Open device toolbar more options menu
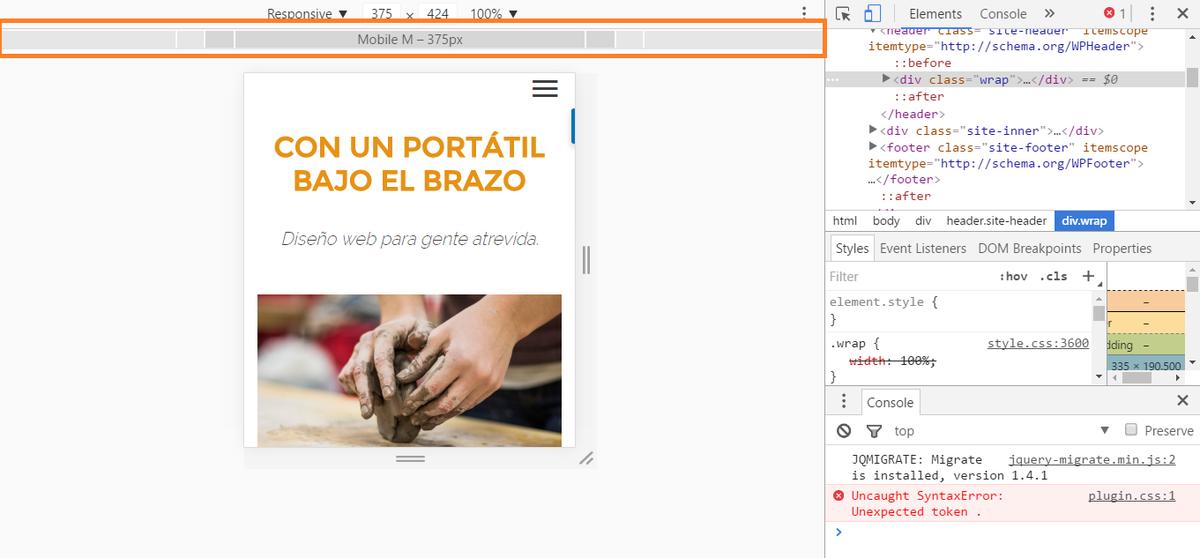Viewport: 1200px width, 558px height. [804, 14]
